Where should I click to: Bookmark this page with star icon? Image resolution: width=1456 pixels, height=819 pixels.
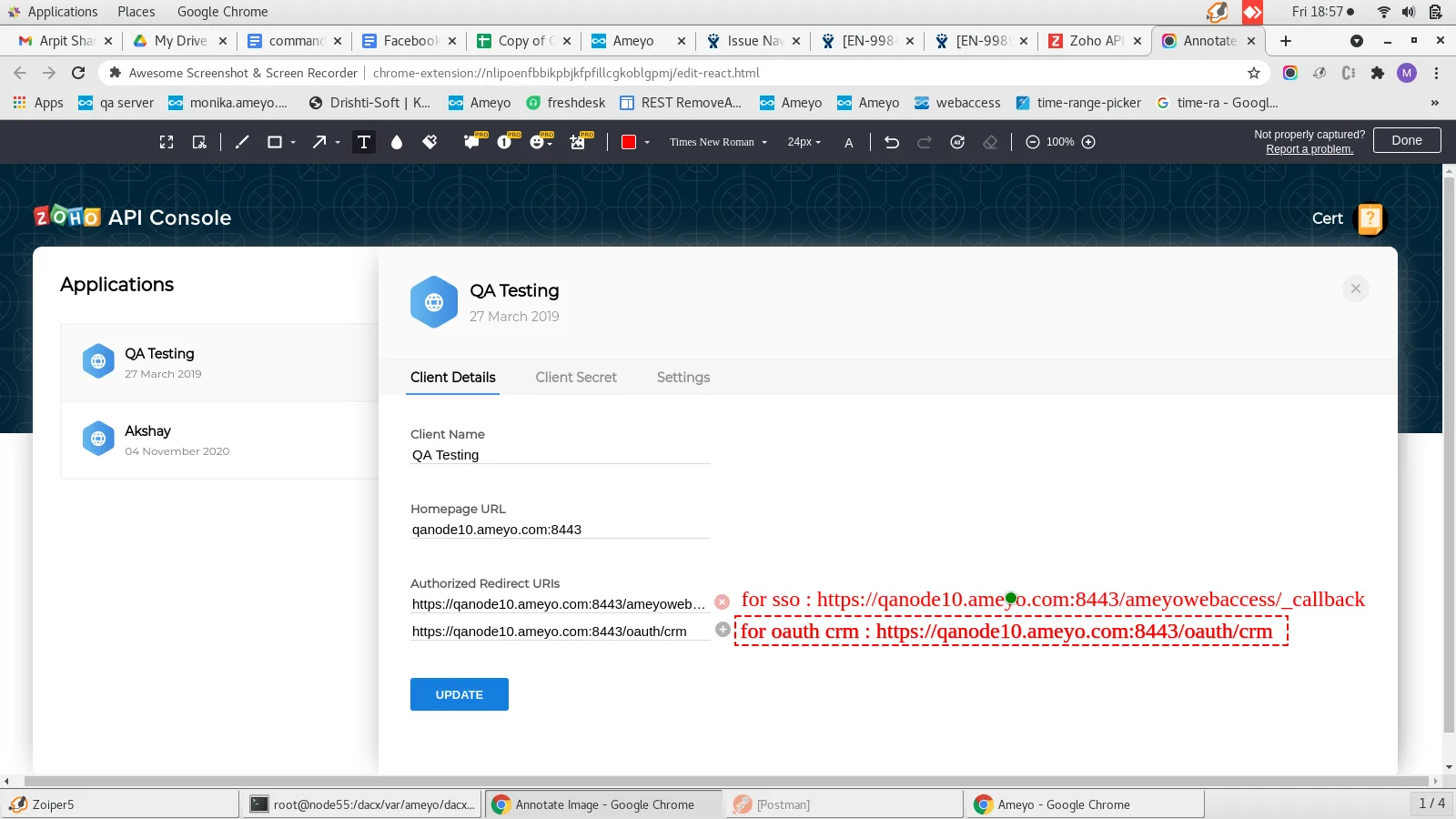tap(1254, 73)
